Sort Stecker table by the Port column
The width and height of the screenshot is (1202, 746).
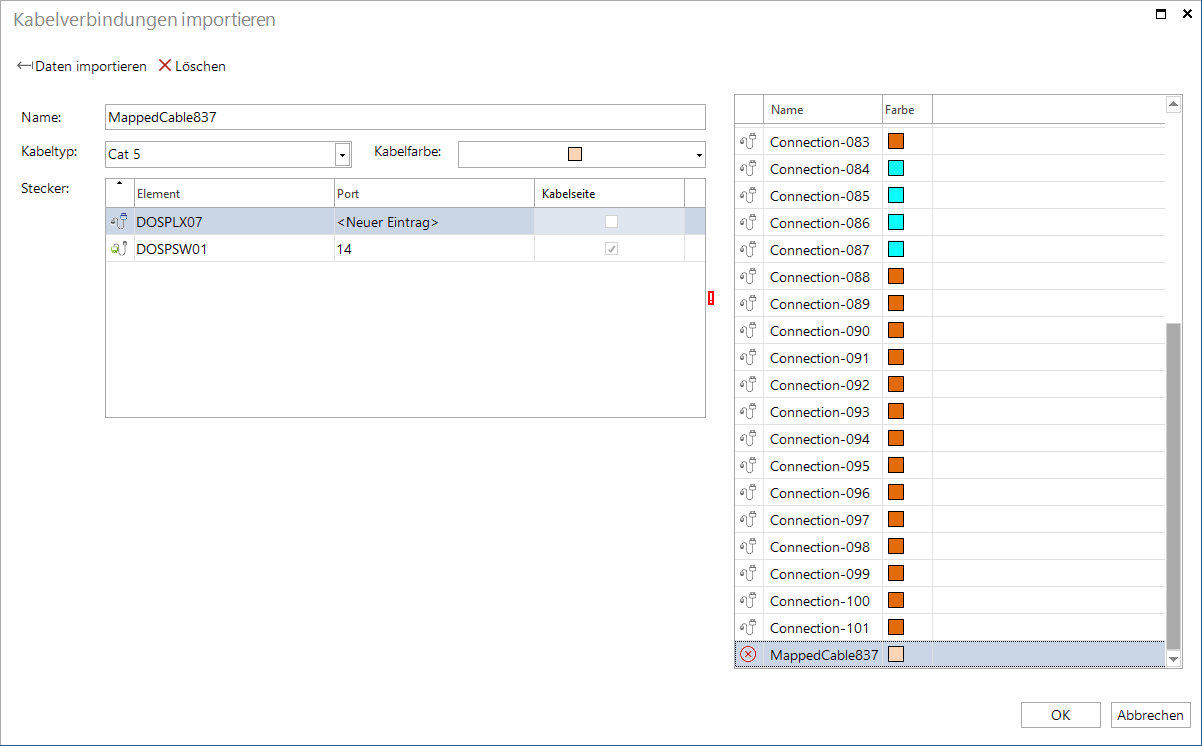coord(434,193)
